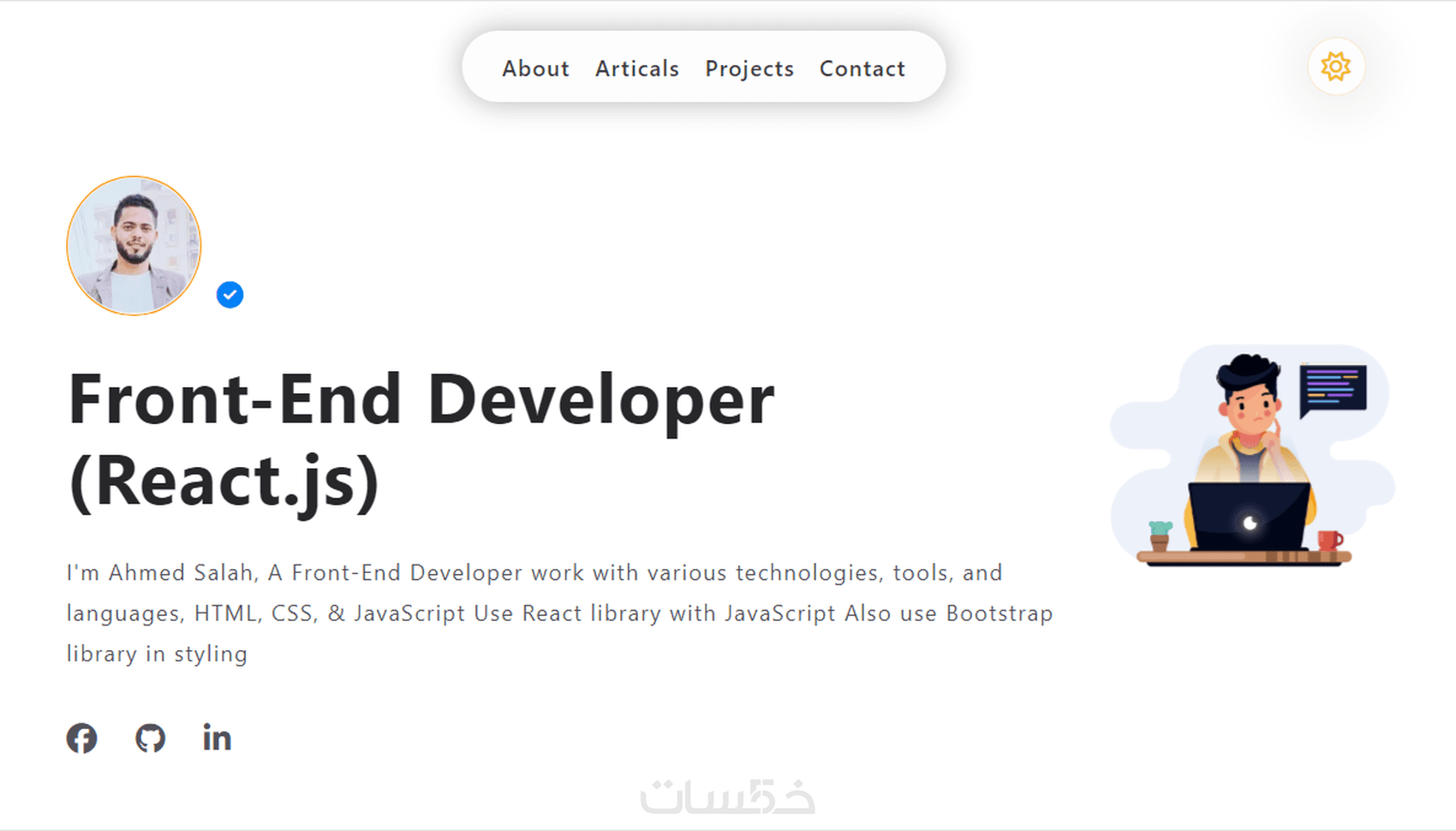Click the settings gear icon
The height and width of the screenshot is (831, 1456).
[x=1335, y=67]
